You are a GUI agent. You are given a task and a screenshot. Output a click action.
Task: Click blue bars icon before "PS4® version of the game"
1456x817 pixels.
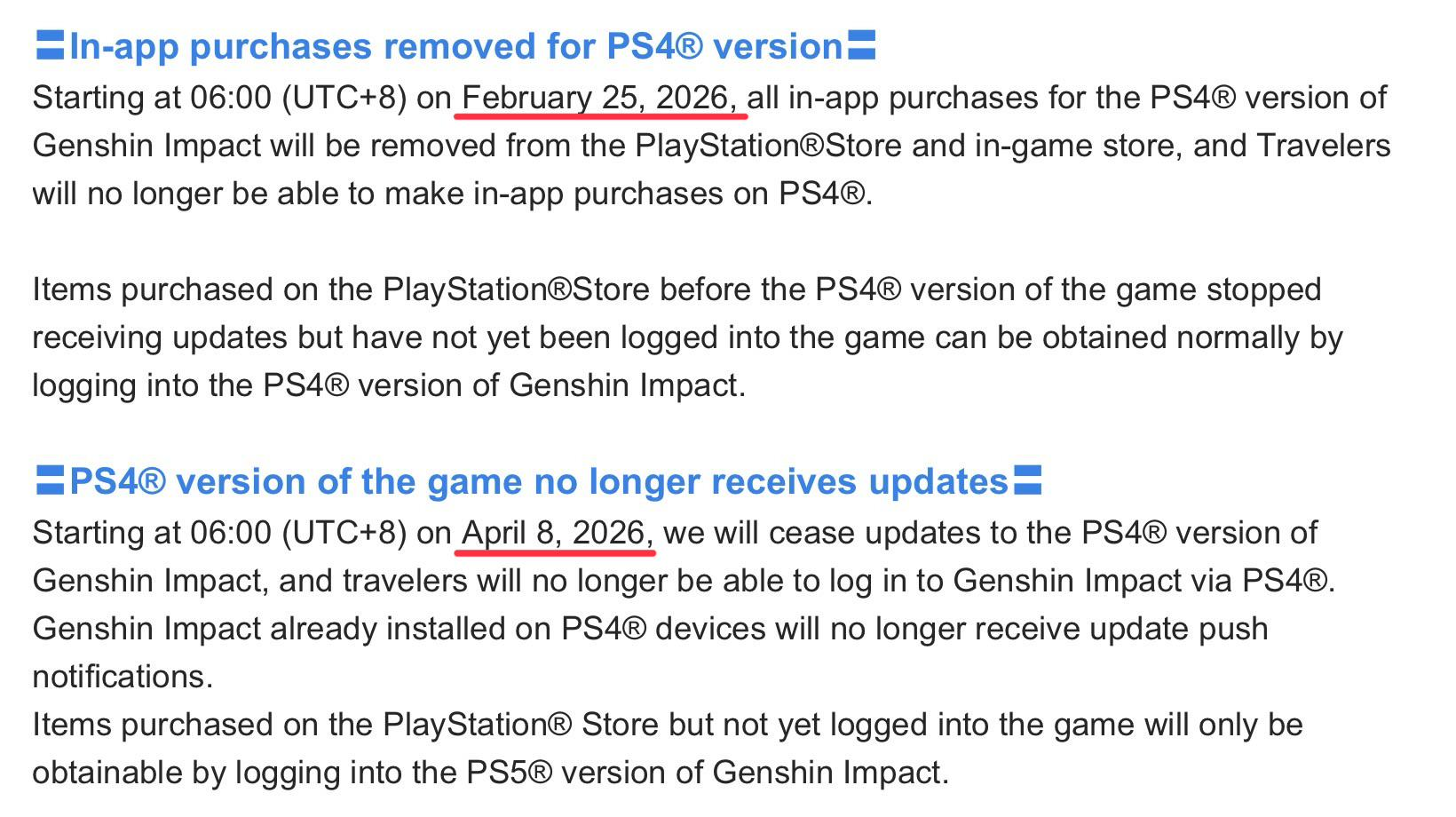coord(50,480)
